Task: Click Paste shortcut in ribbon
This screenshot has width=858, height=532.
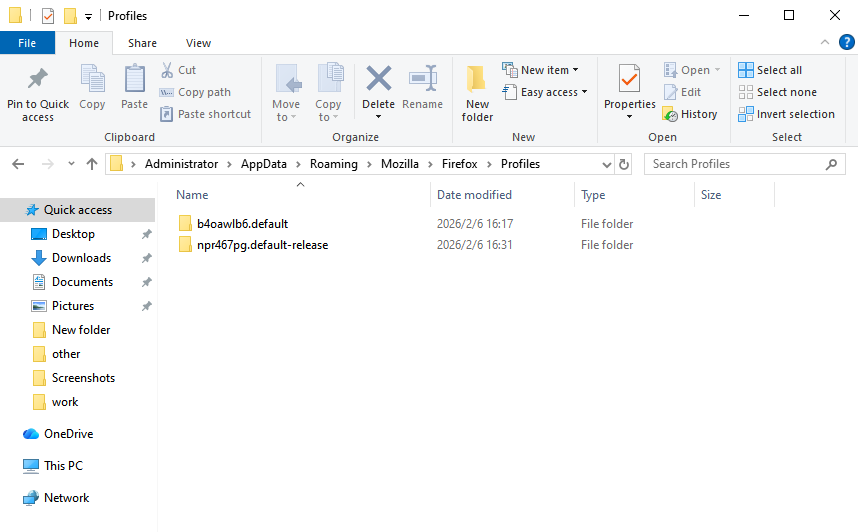Action: (x=205, y=114)
